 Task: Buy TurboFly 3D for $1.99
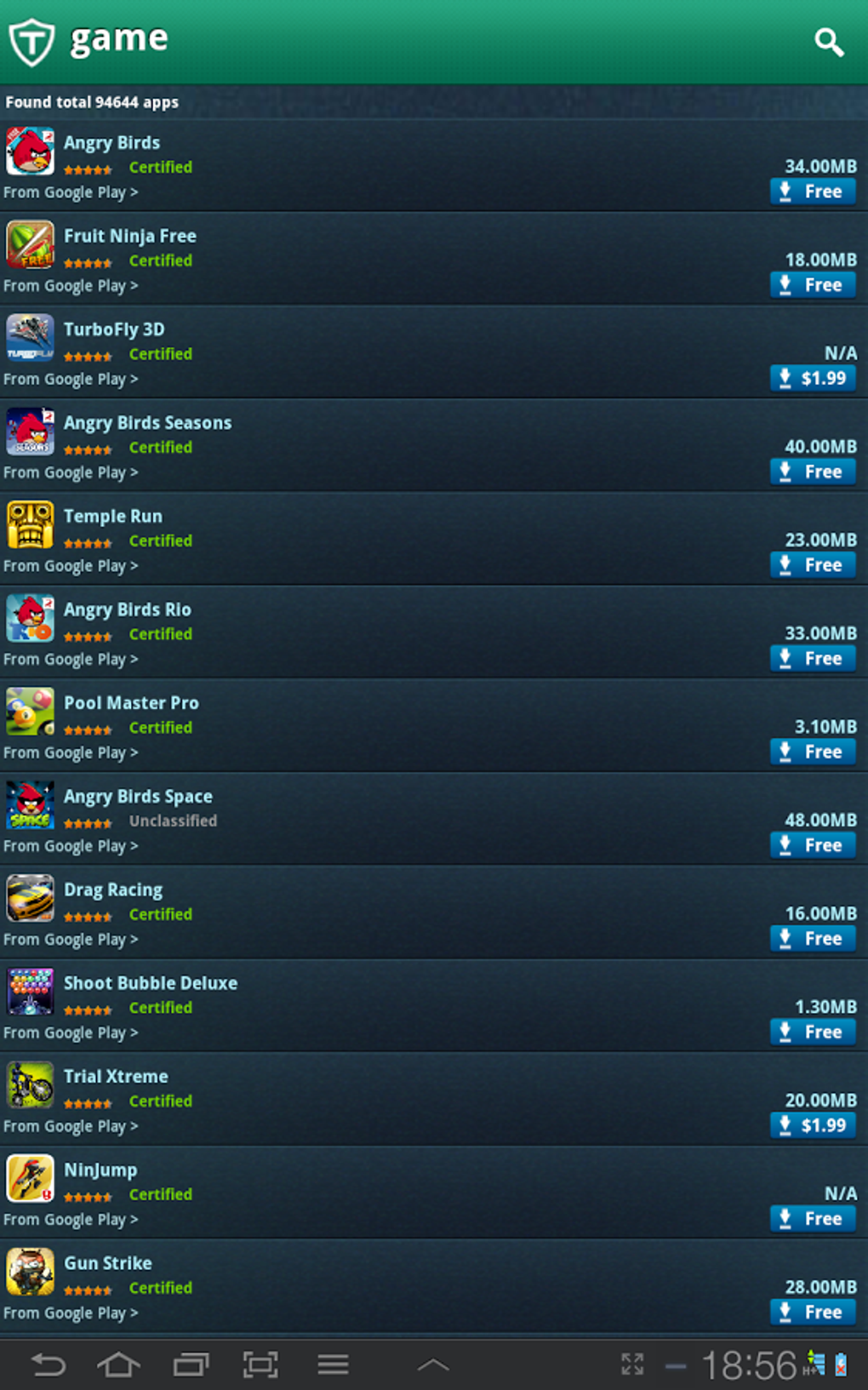pyautogui.click(x=813, y=378)
